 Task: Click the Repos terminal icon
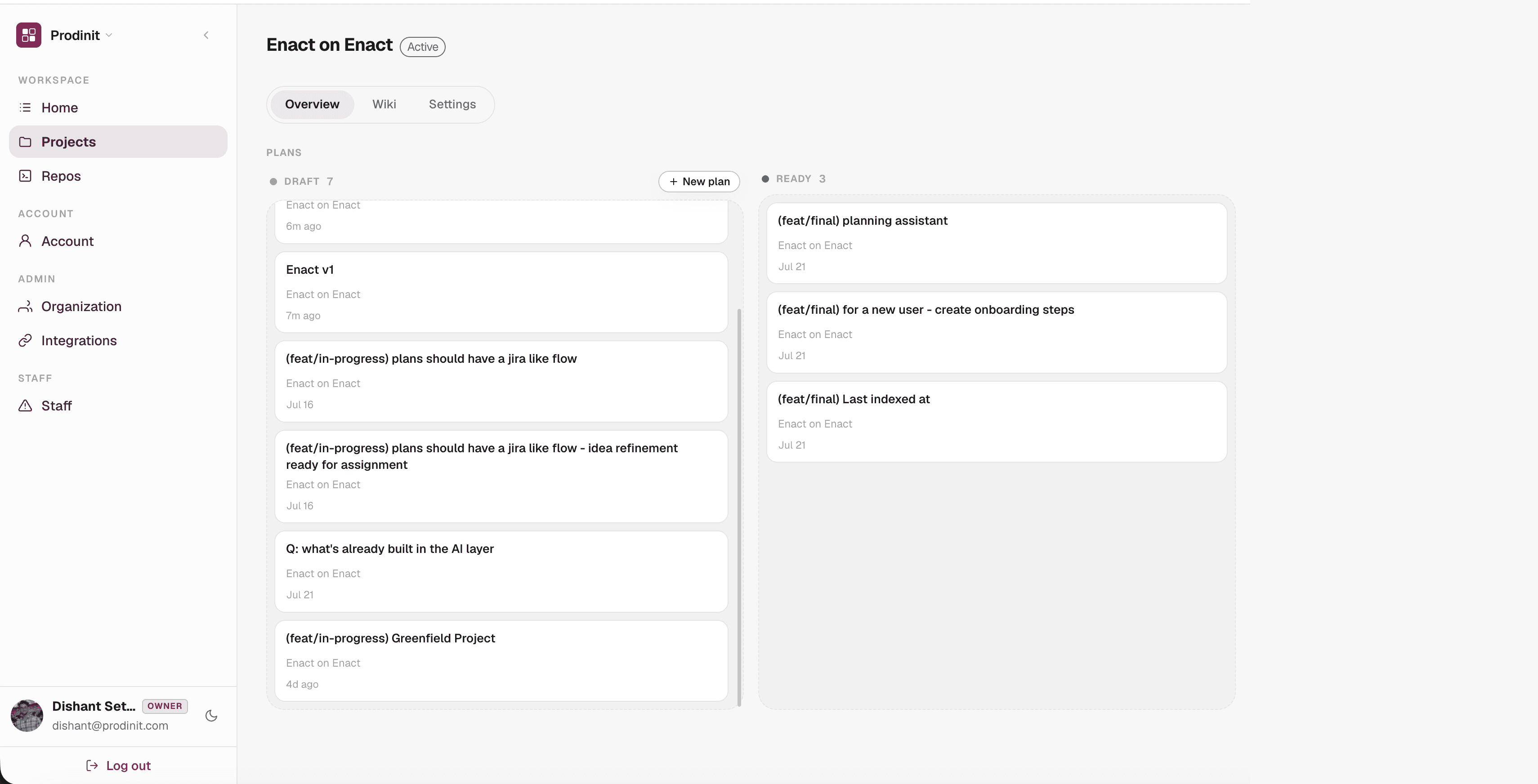pyautogui.click(x=25, y=176)
